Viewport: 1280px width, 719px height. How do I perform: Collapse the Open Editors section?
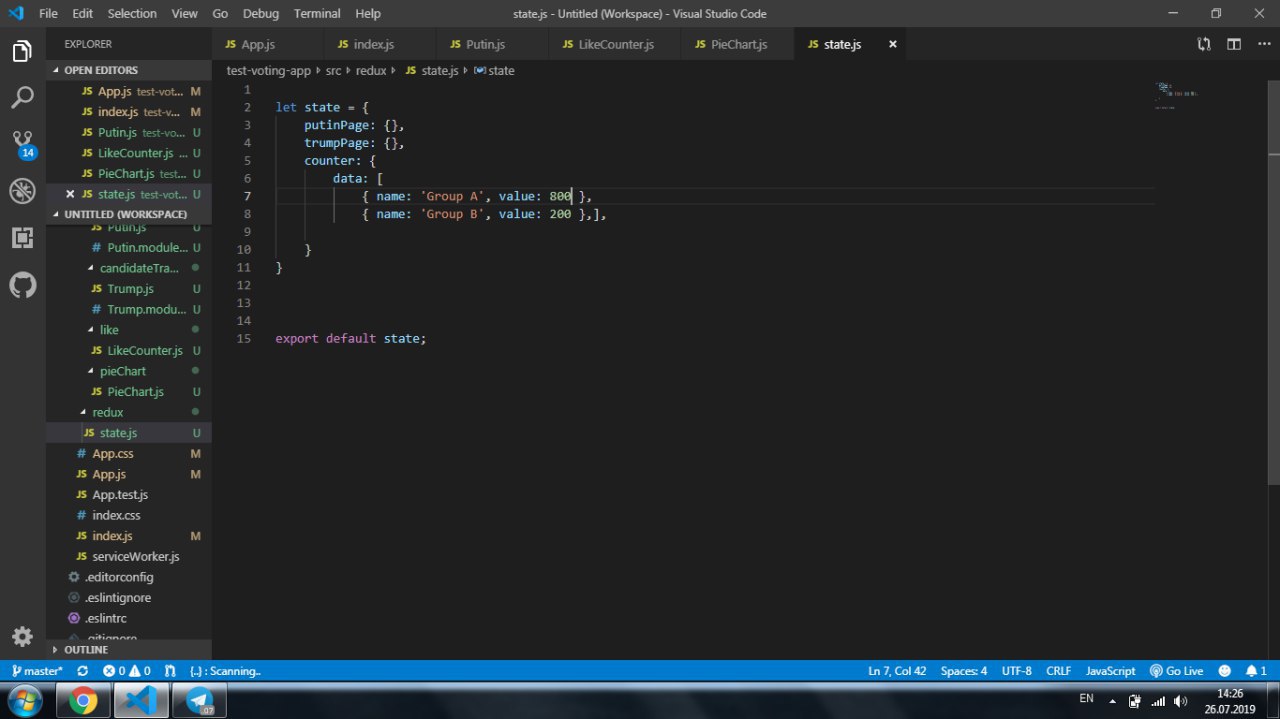(x=101, y=70)
